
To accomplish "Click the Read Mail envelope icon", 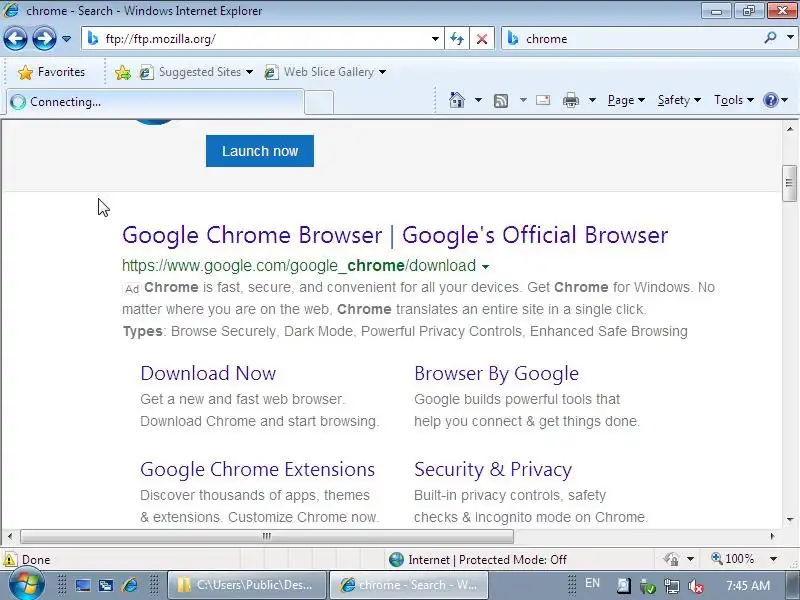I will [x=543, y=100].
